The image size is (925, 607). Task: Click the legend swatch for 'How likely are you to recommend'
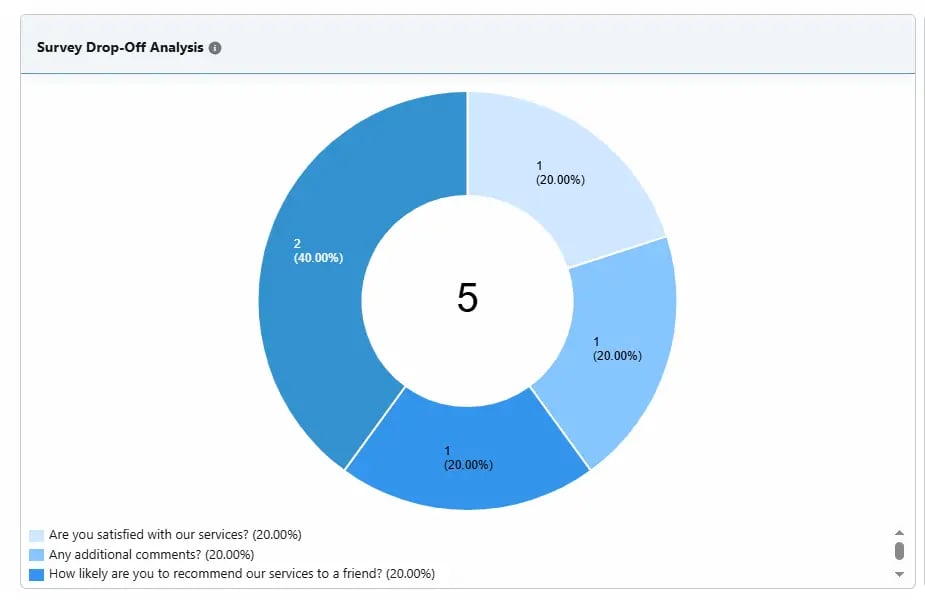tap(37, 575)
